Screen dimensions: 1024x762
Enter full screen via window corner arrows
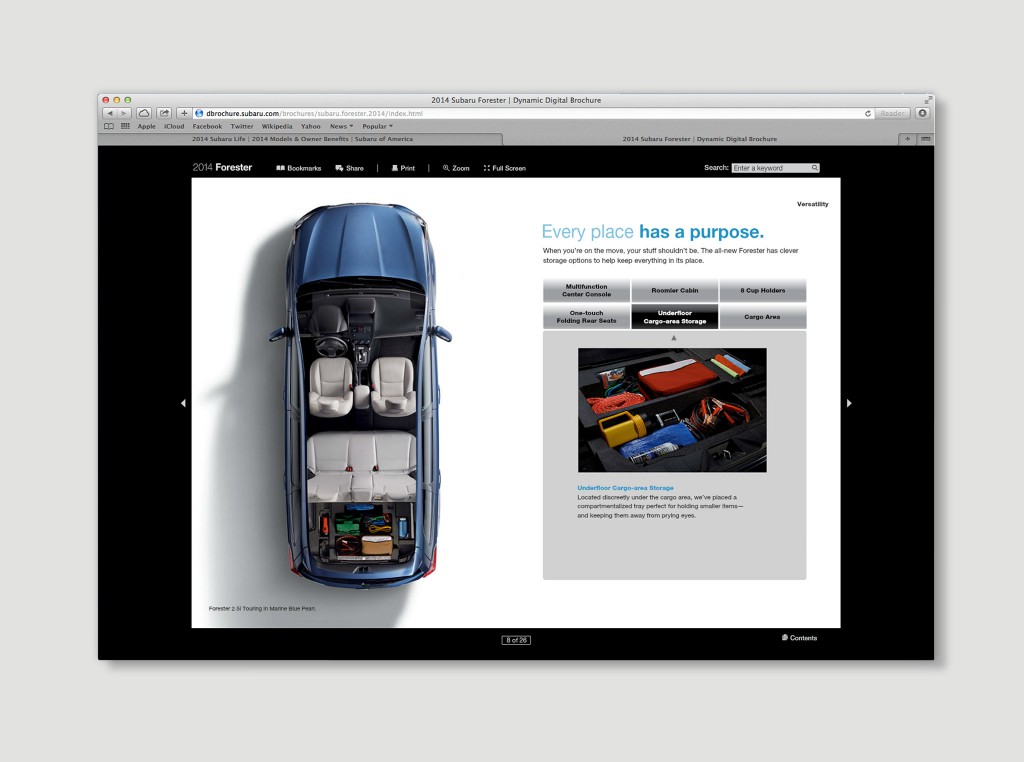point(927,100)
